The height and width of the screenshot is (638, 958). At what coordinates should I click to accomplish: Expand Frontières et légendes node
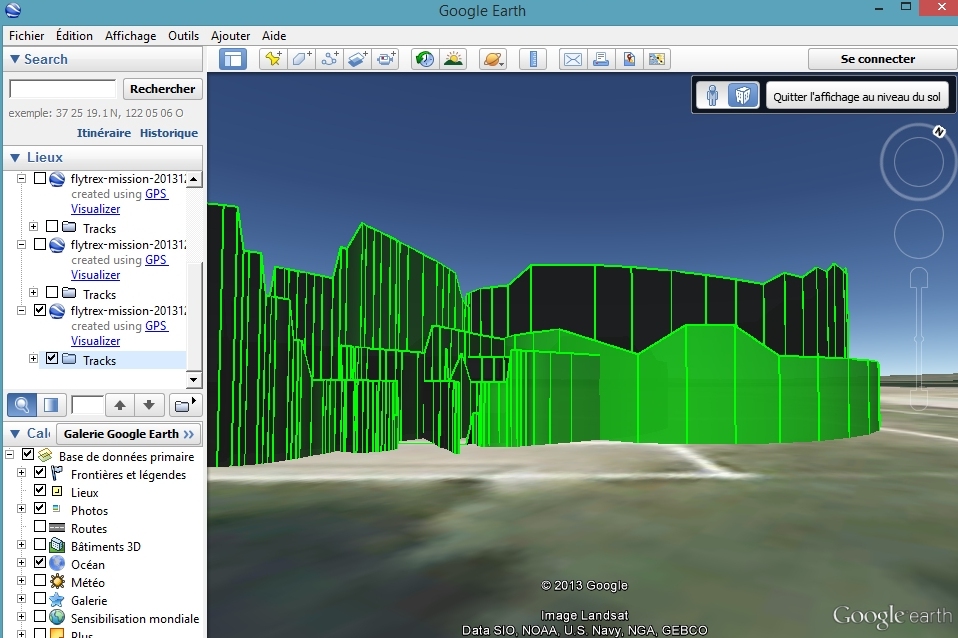(21, 472)
